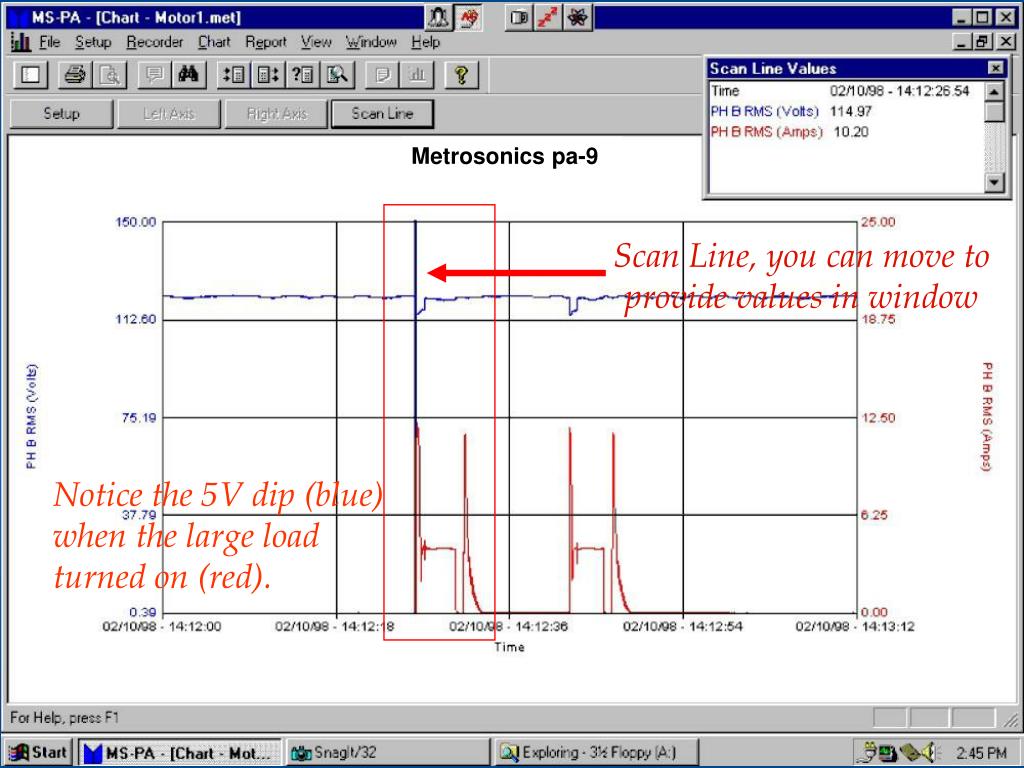Click the bar chart toolbar icon
The width and height of the screenshot is (1024, 768).
[x=417, y=75]
